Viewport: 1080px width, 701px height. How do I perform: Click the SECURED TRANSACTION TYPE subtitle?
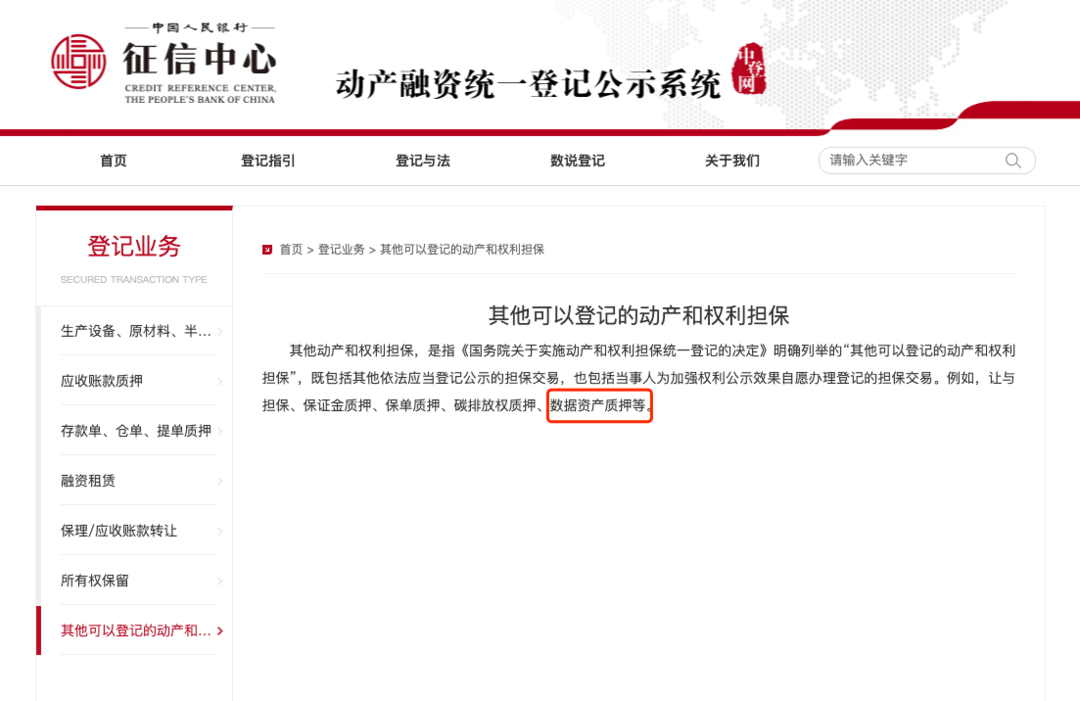[x=134, y=280]
